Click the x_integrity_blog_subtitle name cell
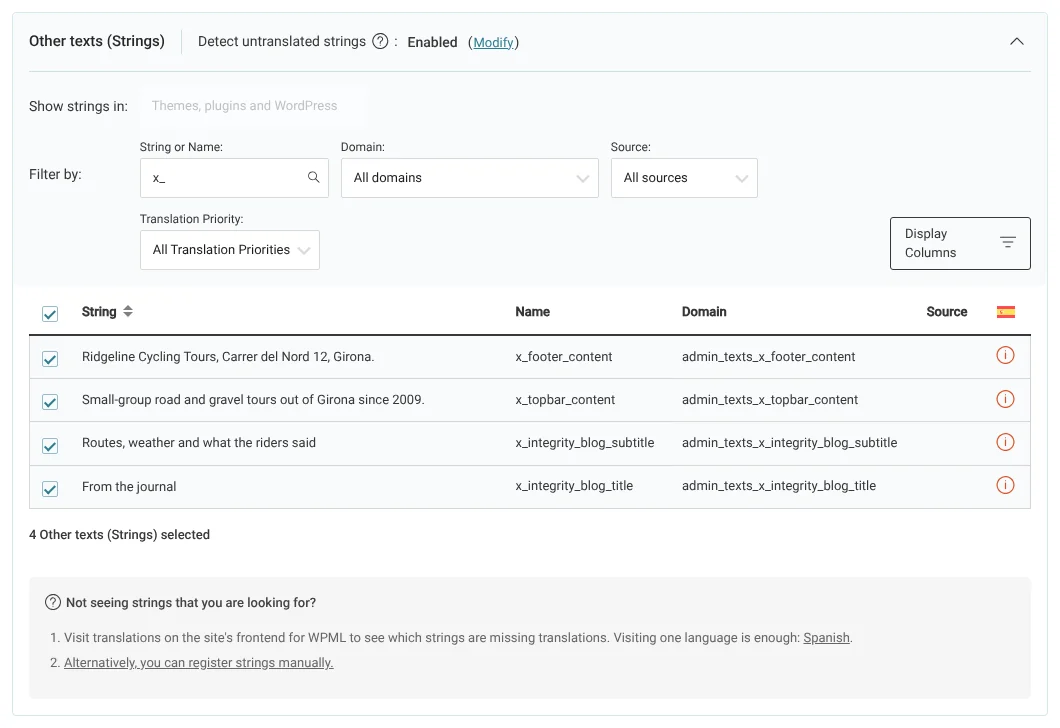This screenshot has width=1060, height=728. pyautogui.click(x=585, y=443)
